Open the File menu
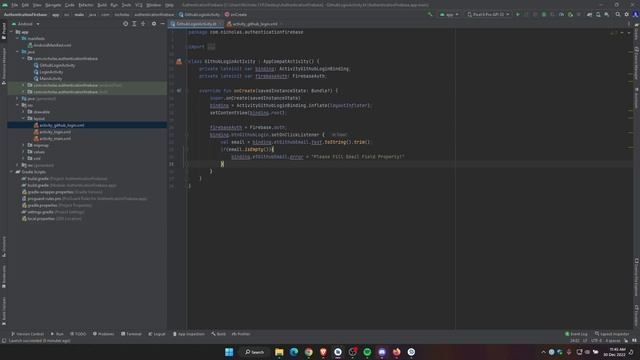 click(15, 5)
